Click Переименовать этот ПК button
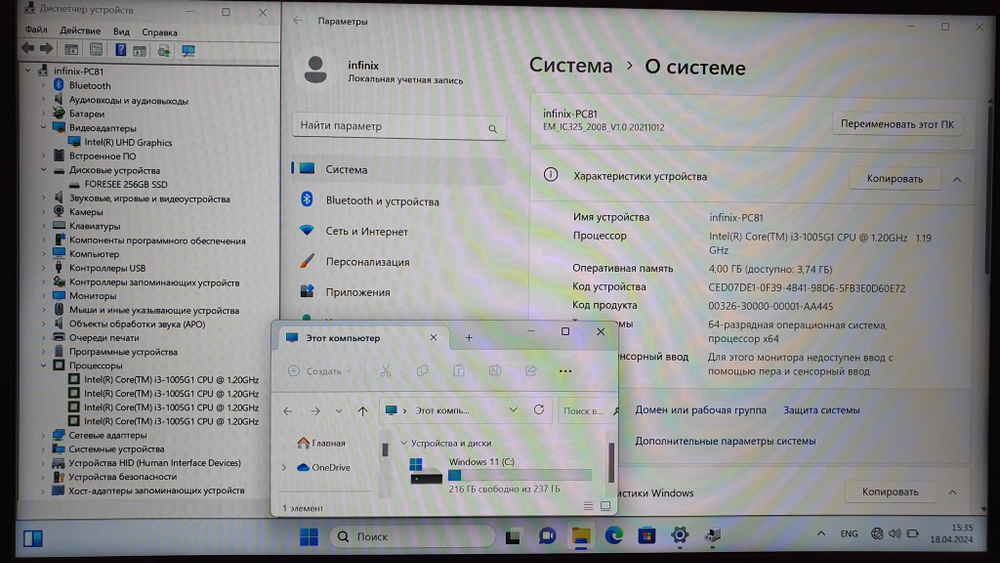Viewport: 1000px width, 563px height. click(897, 124)
